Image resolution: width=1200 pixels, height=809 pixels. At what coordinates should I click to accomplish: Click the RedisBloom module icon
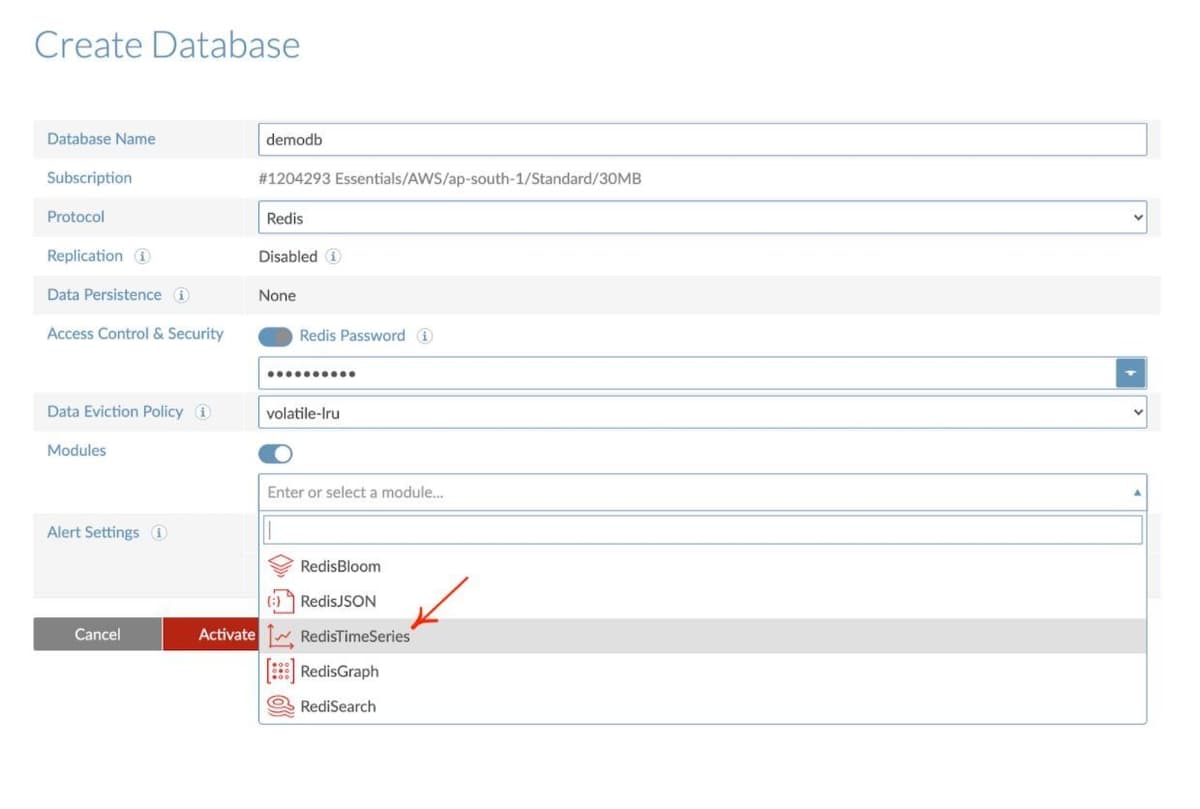280,565
